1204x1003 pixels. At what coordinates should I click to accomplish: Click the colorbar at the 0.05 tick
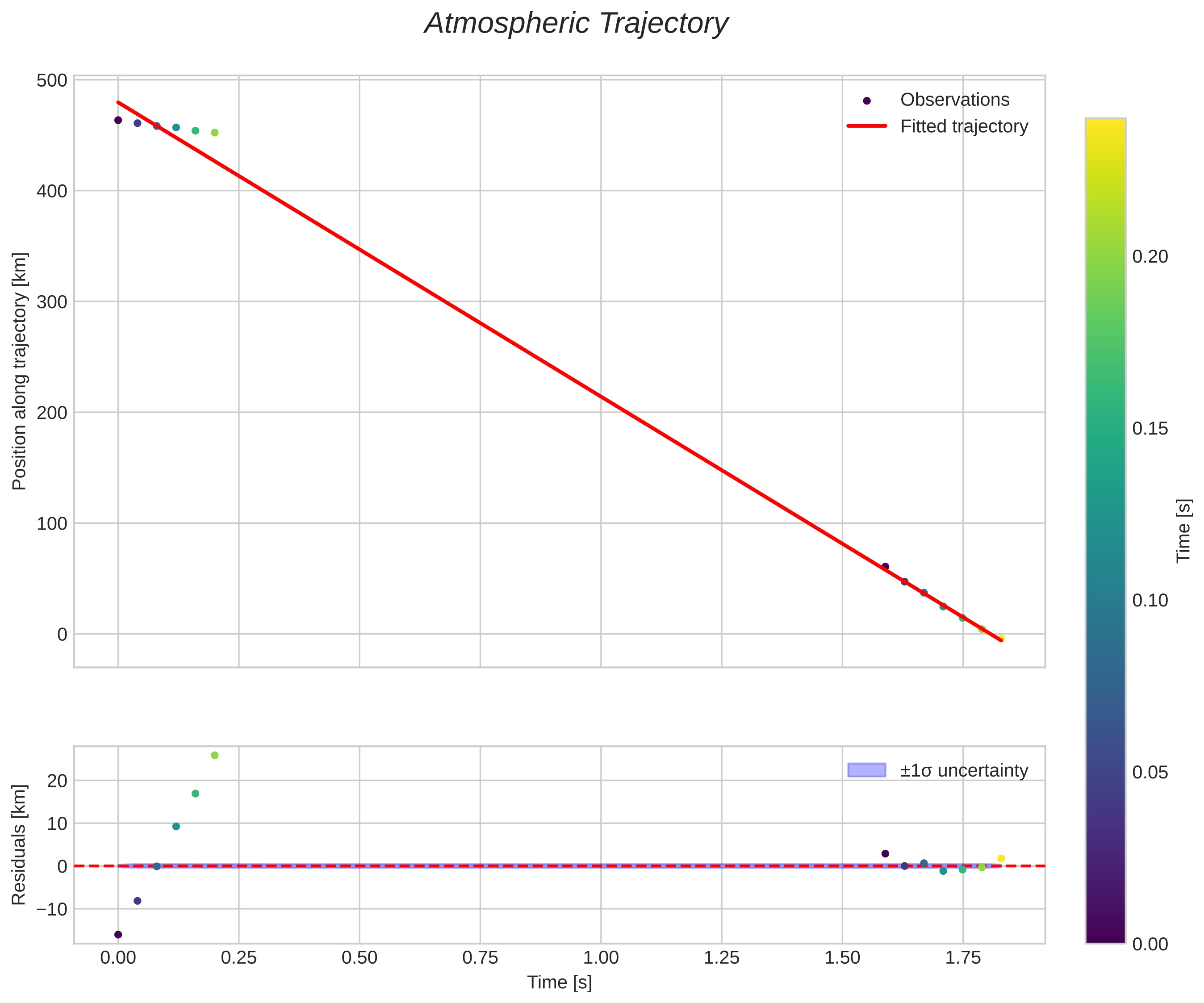[1105, 772]
